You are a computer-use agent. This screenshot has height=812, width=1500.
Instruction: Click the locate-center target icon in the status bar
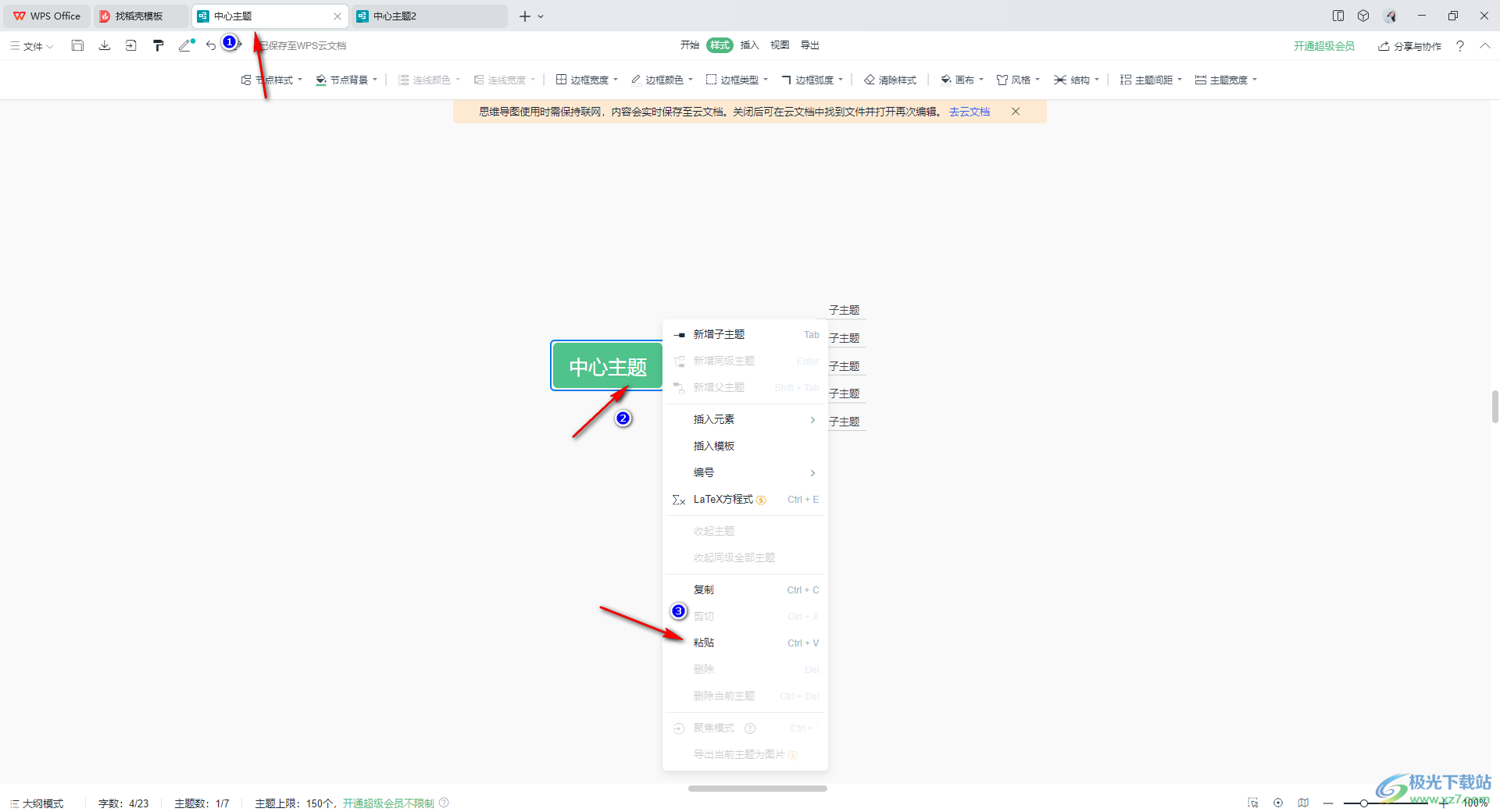tap(1278, 803)
